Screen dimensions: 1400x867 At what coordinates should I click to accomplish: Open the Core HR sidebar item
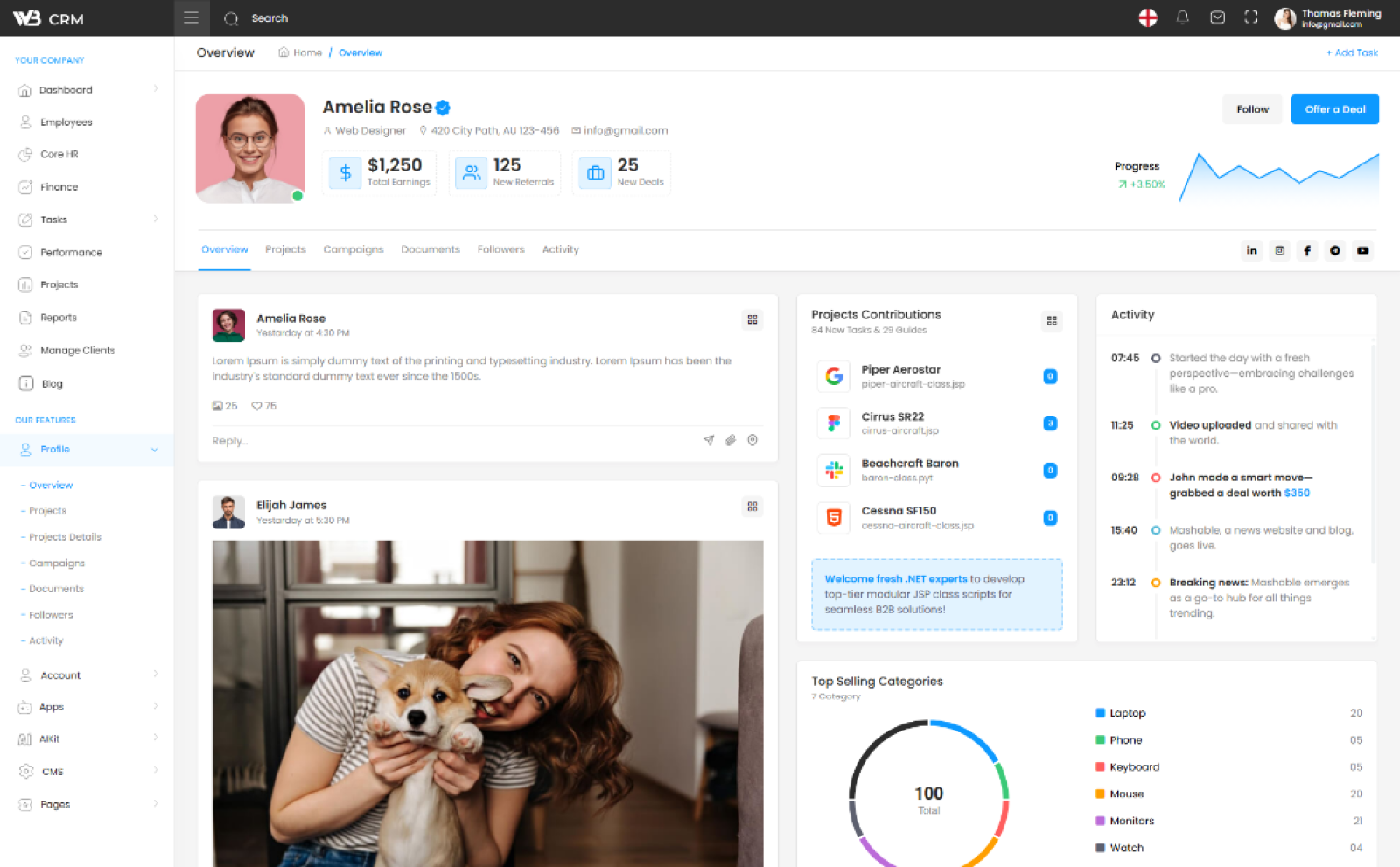click(x=87, y=154)
